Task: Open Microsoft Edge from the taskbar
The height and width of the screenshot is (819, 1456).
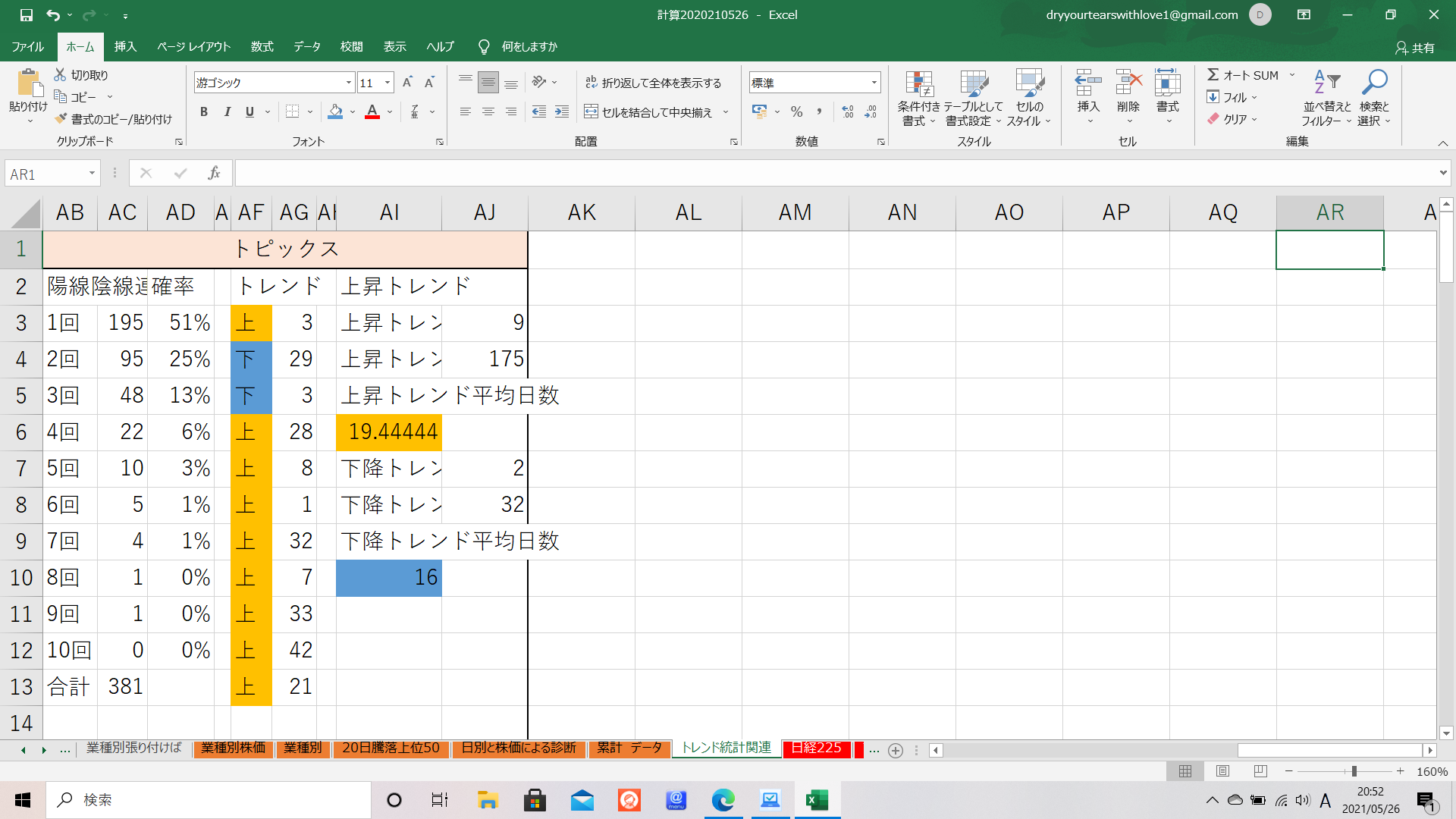Action: pos(723,800)
